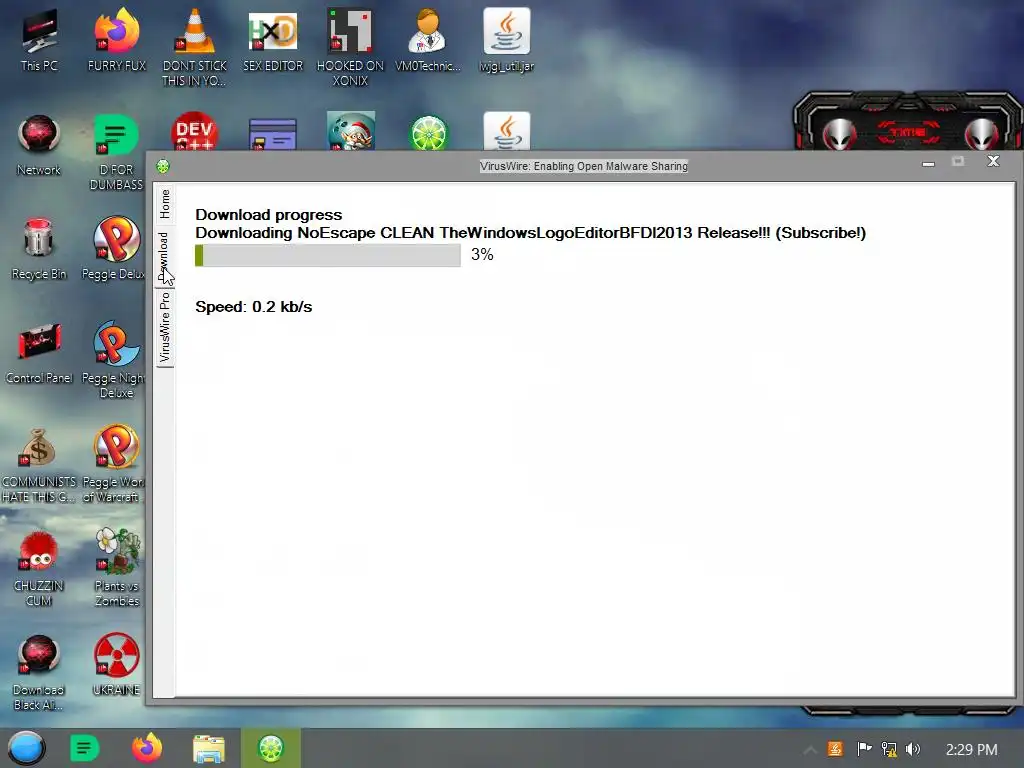Show hidden tray icons chevron

(810, 750)
